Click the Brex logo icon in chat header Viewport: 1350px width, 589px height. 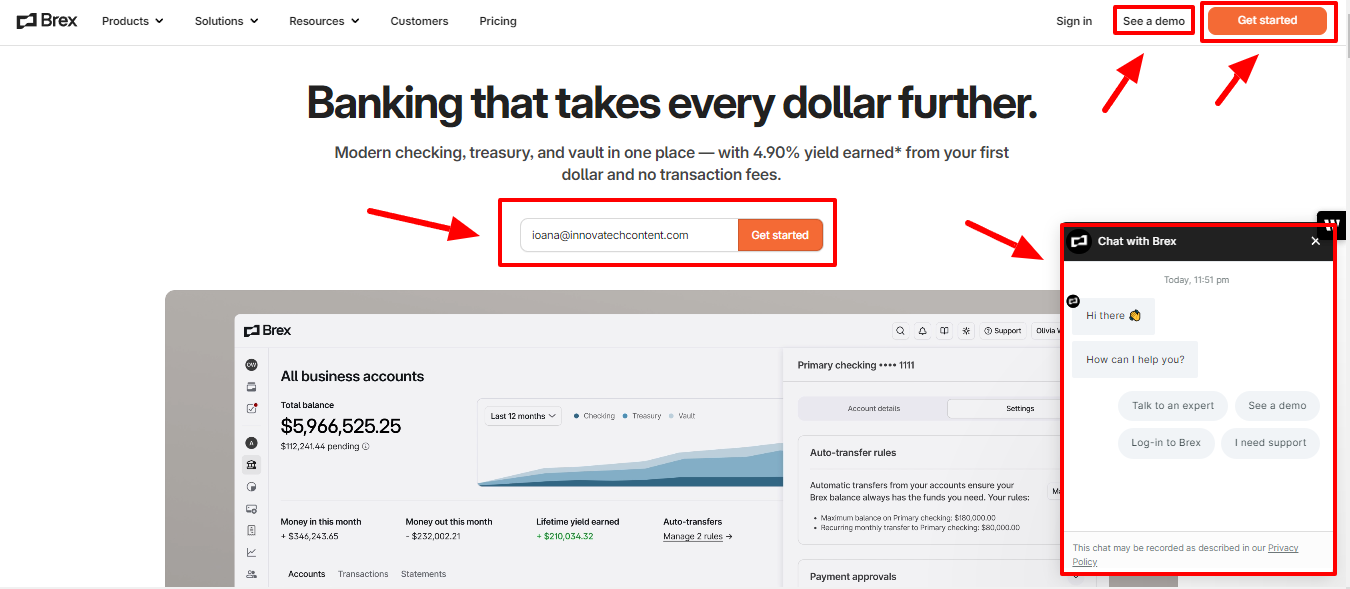[1079, 241]
